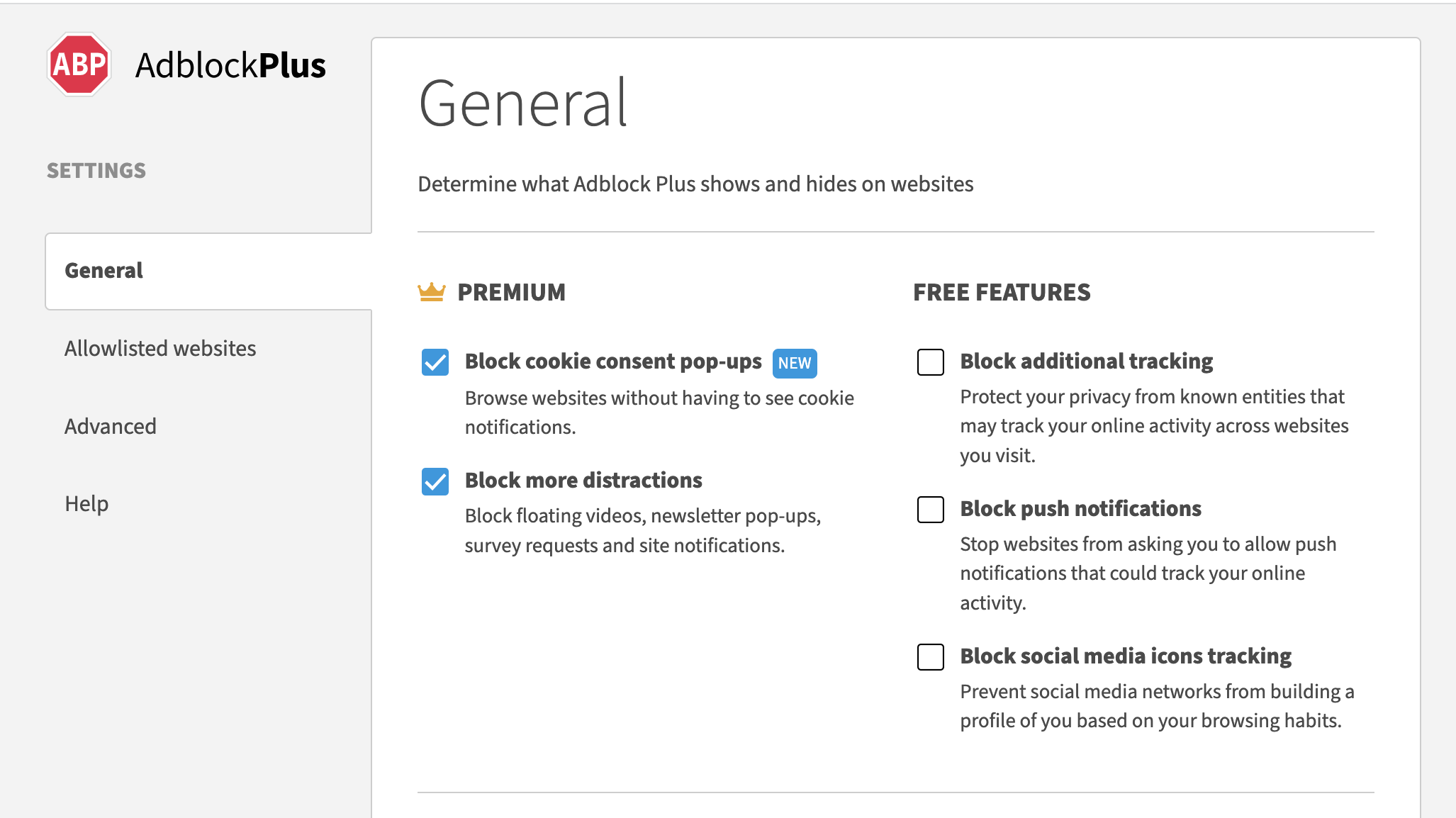Uncheck Block more distractions checkbox

pos(435,481)
